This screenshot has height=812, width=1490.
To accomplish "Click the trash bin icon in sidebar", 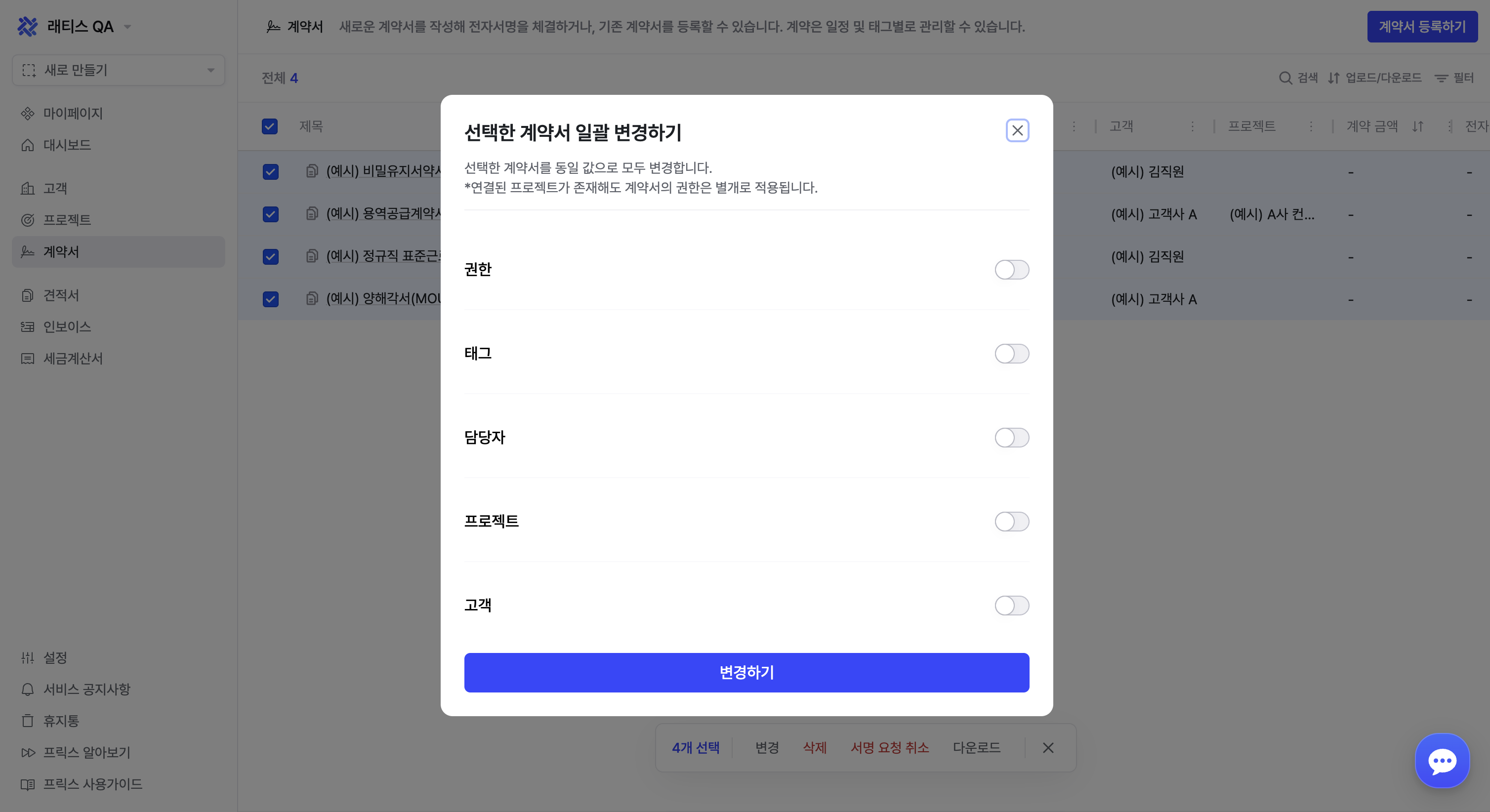I will (27, 721).
